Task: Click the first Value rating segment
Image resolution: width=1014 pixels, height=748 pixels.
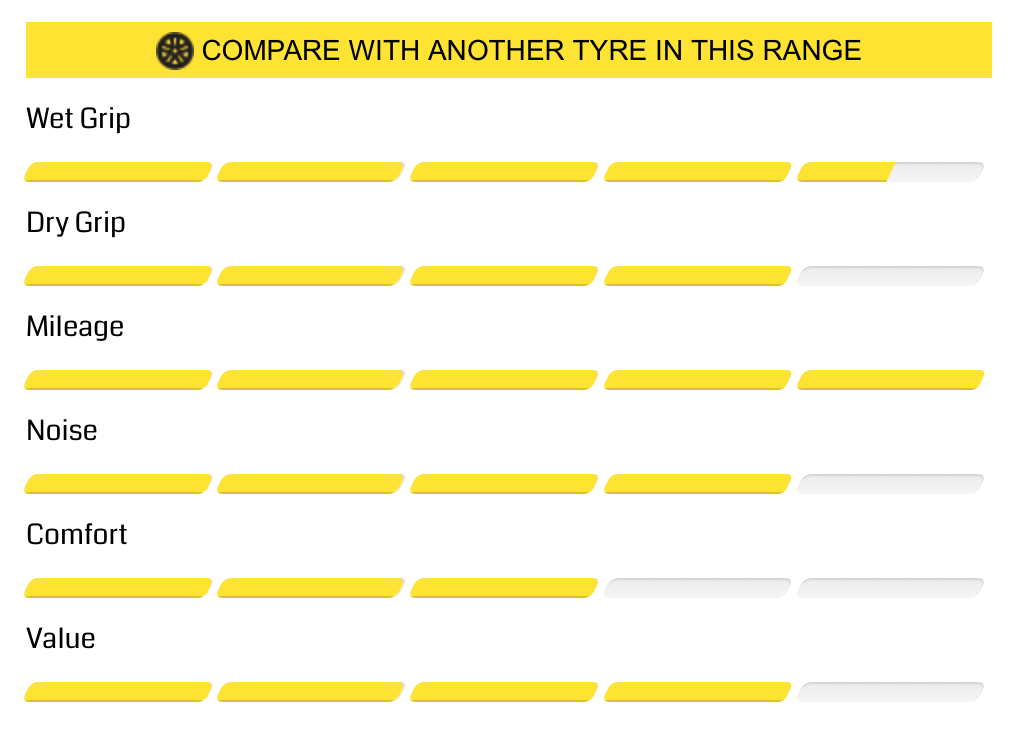Action: (118, 692)
